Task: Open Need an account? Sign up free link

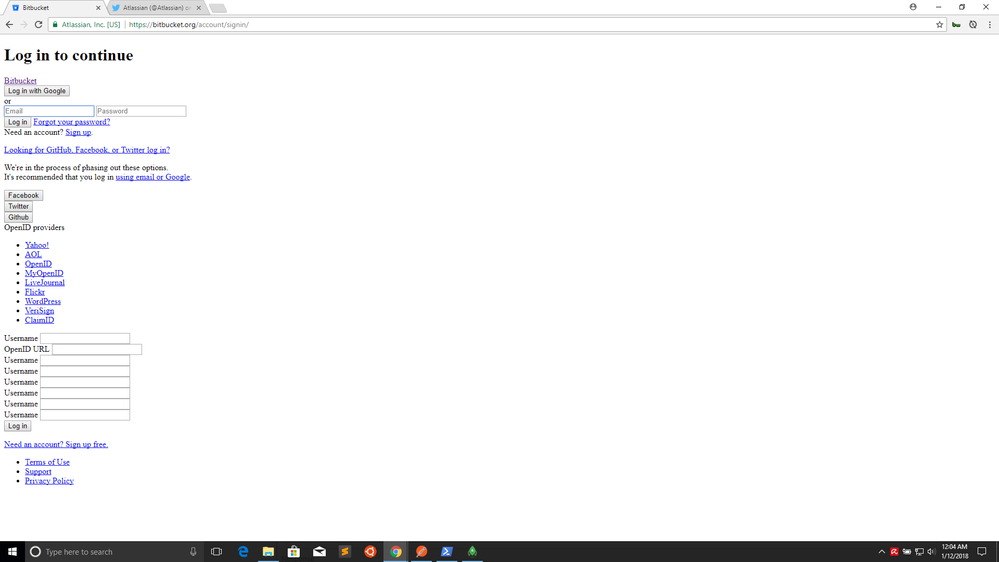Action: point(56,444)
